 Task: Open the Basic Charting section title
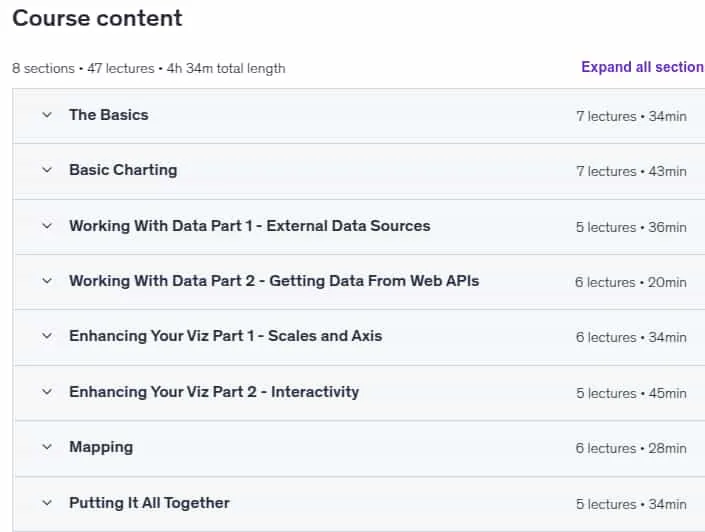click(x=123, y=170)
